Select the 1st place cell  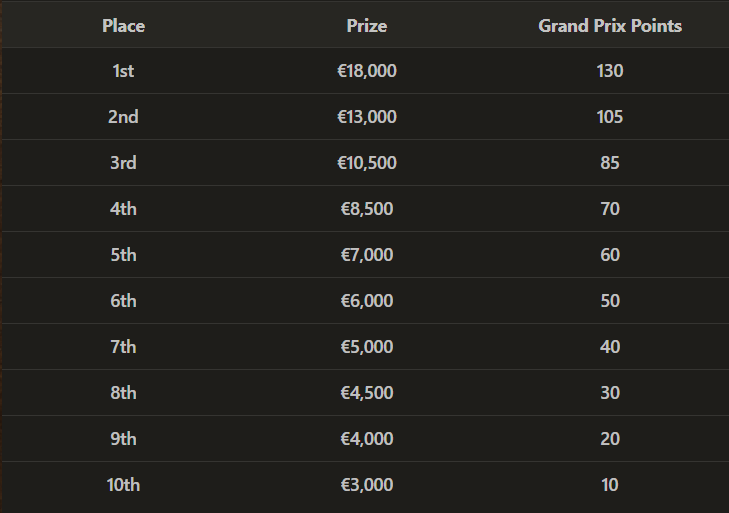tap(123, 71)
